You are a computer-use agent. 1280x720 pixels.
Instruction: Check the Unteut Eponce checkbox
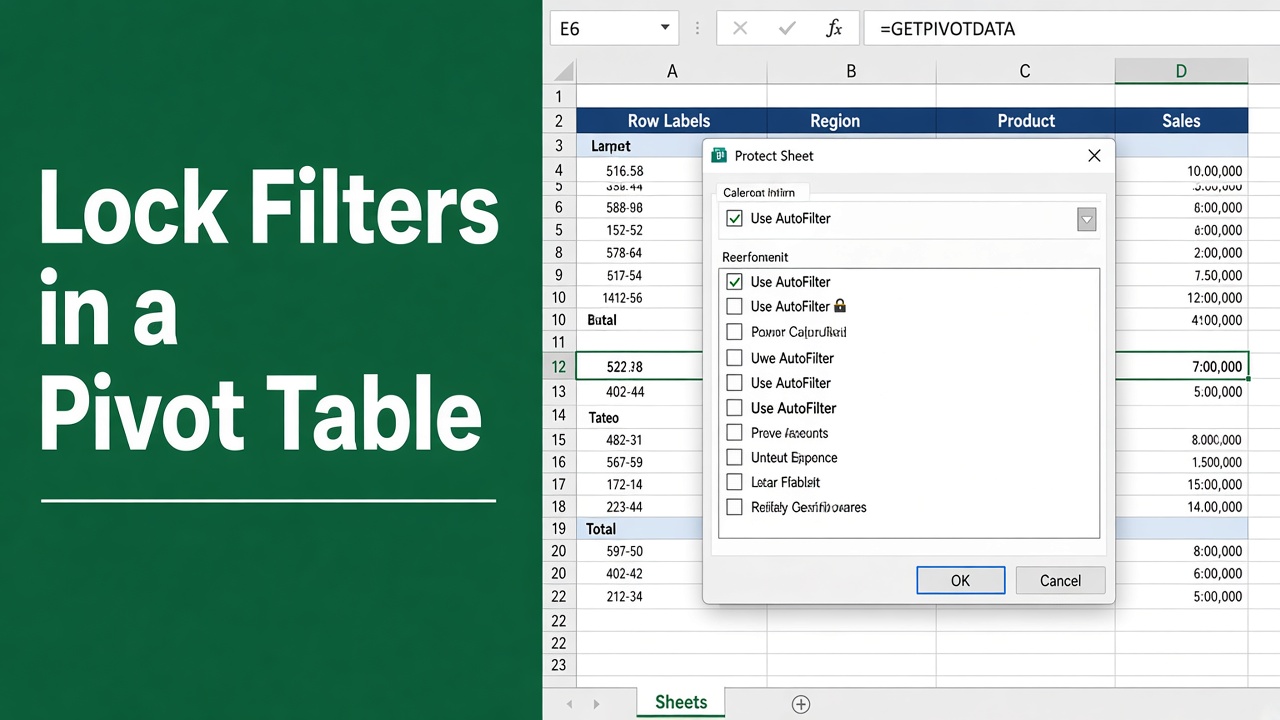pyautogui.click(x=735, y=457)
